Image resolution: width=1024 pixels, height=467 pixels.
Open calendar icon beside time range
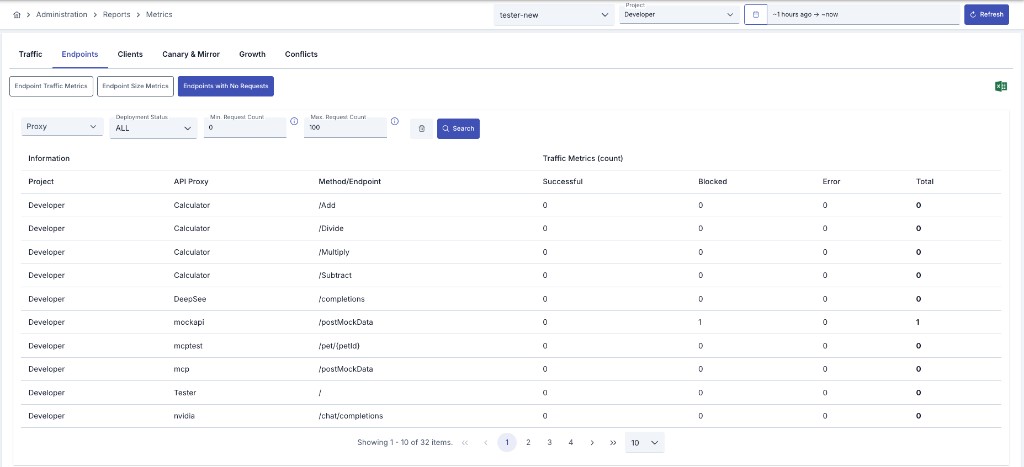point(756,14)
